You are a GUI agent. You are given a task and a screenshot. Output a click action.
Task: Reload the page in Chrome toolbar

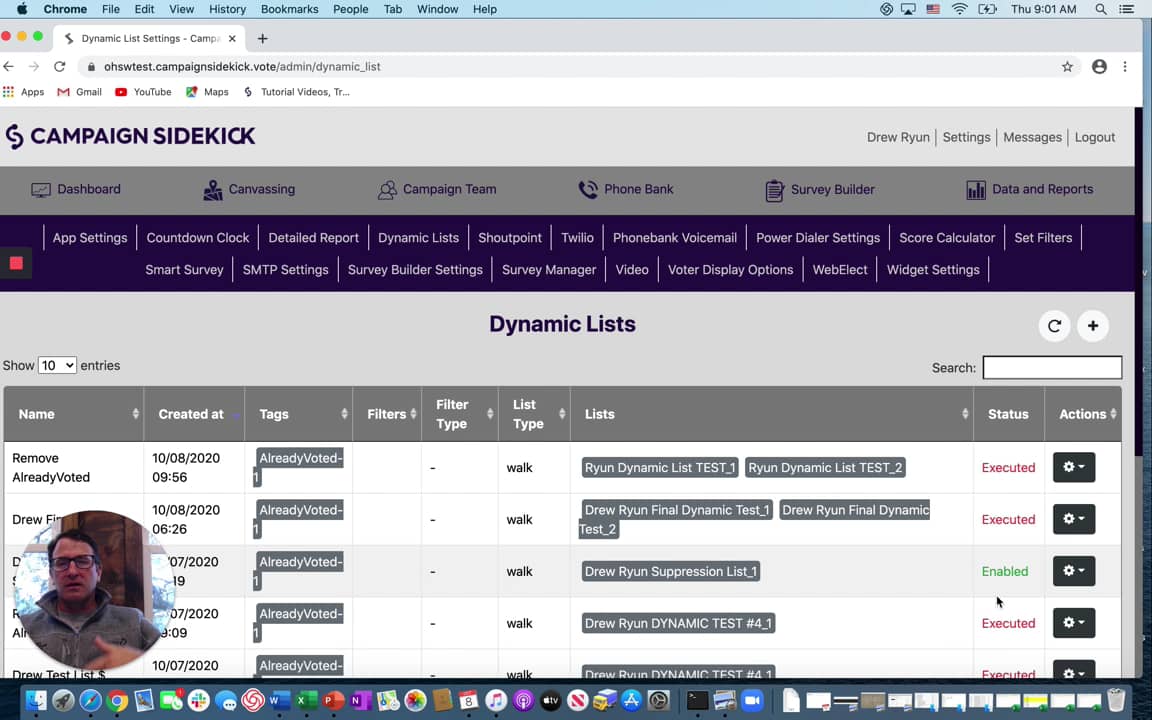(x=60, y=67)
